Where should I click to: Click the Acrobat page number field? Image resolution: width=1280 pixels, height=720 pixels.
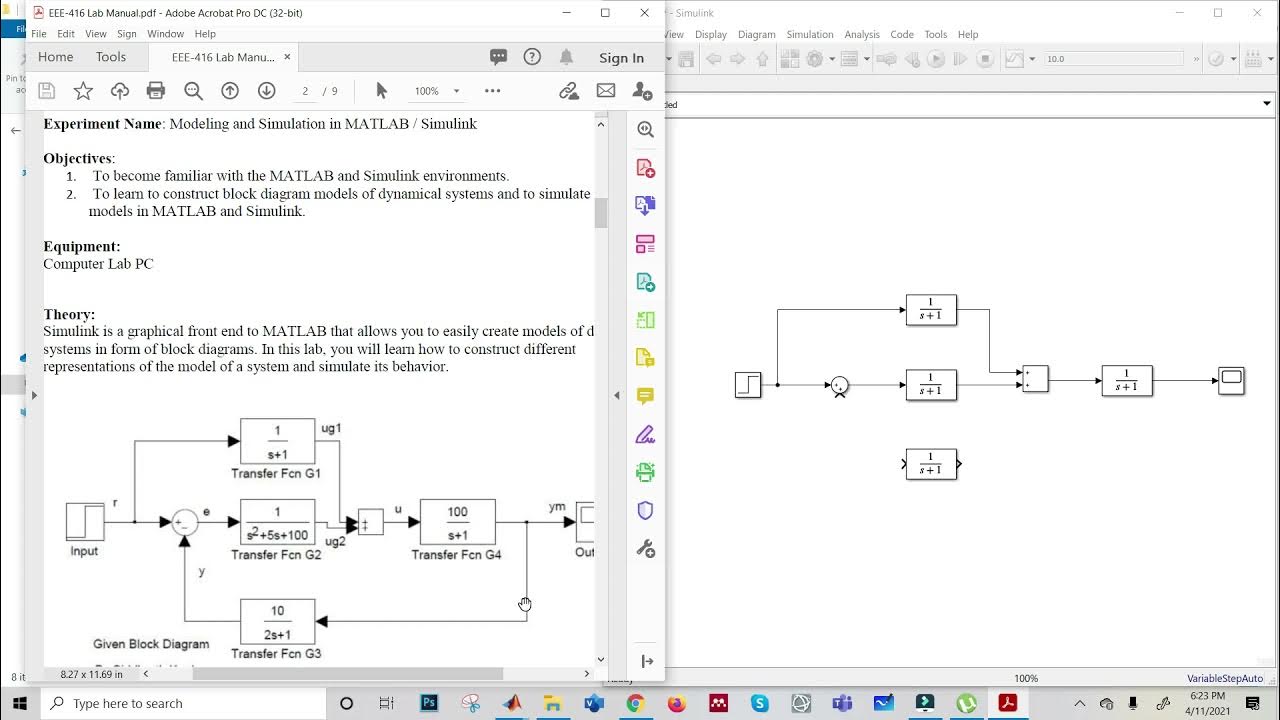click(305, 91)
